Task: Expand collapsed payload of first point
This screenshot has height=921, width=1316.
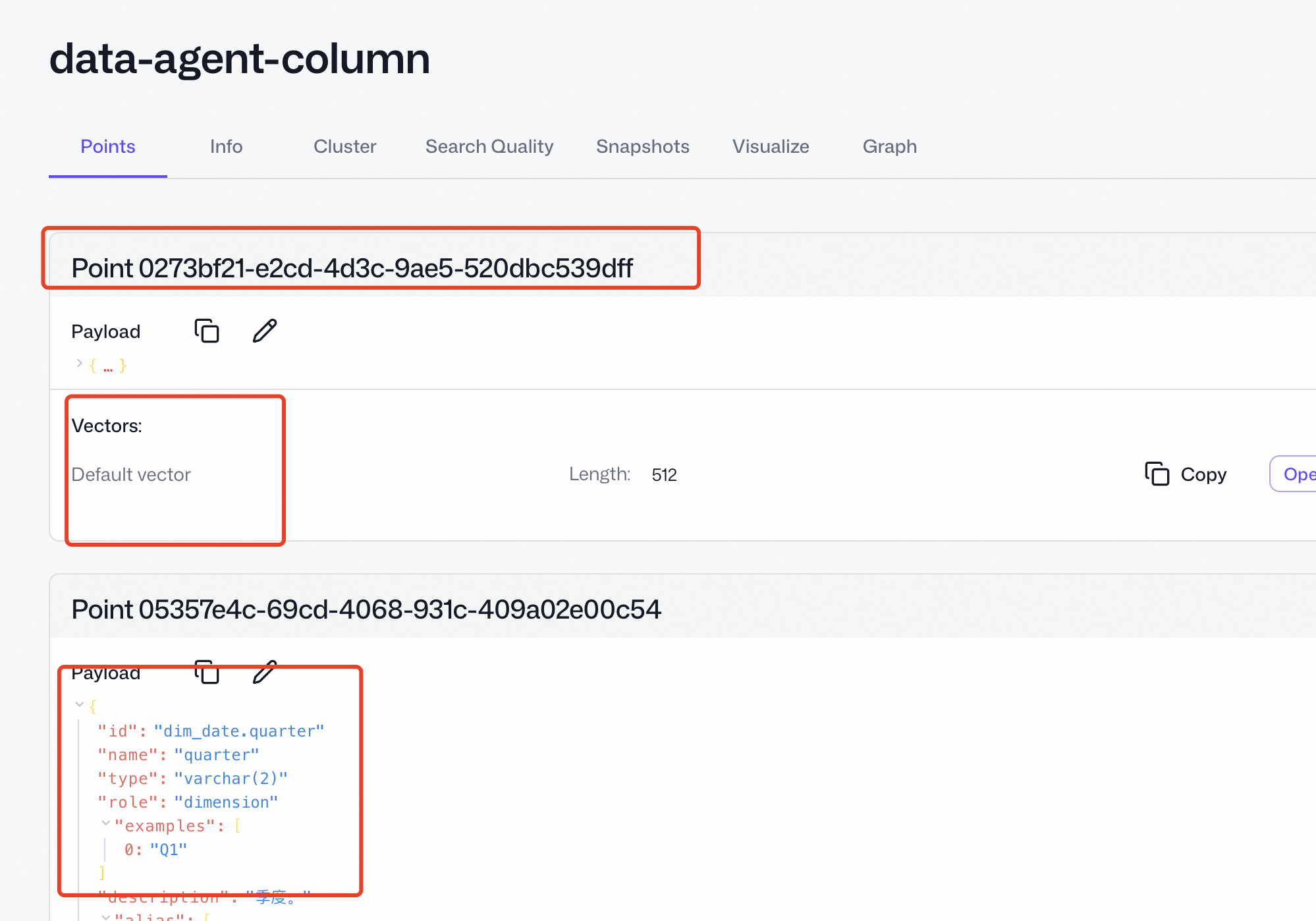Action: click(80, 364)
